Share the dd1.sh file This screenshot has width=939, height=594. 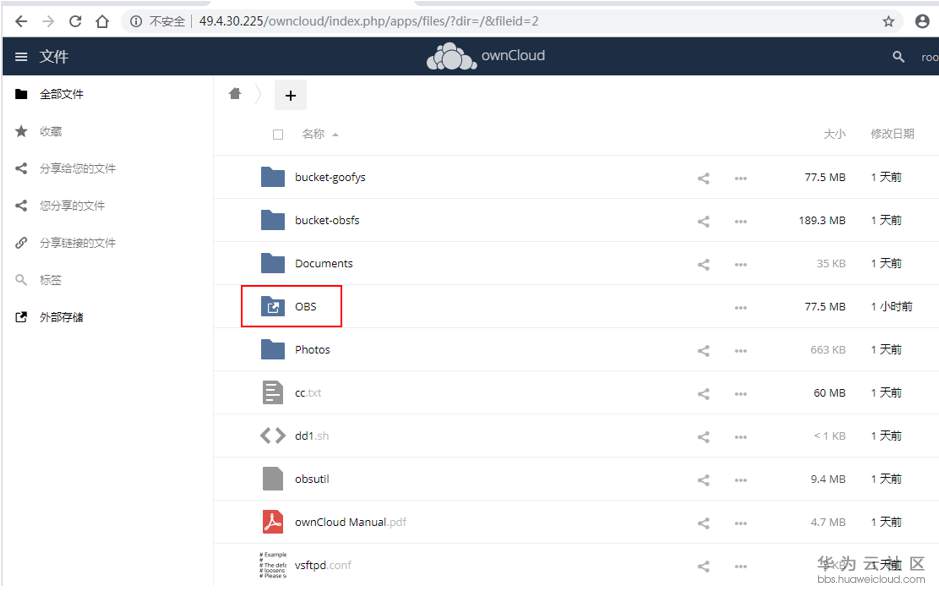coord(704,437)
